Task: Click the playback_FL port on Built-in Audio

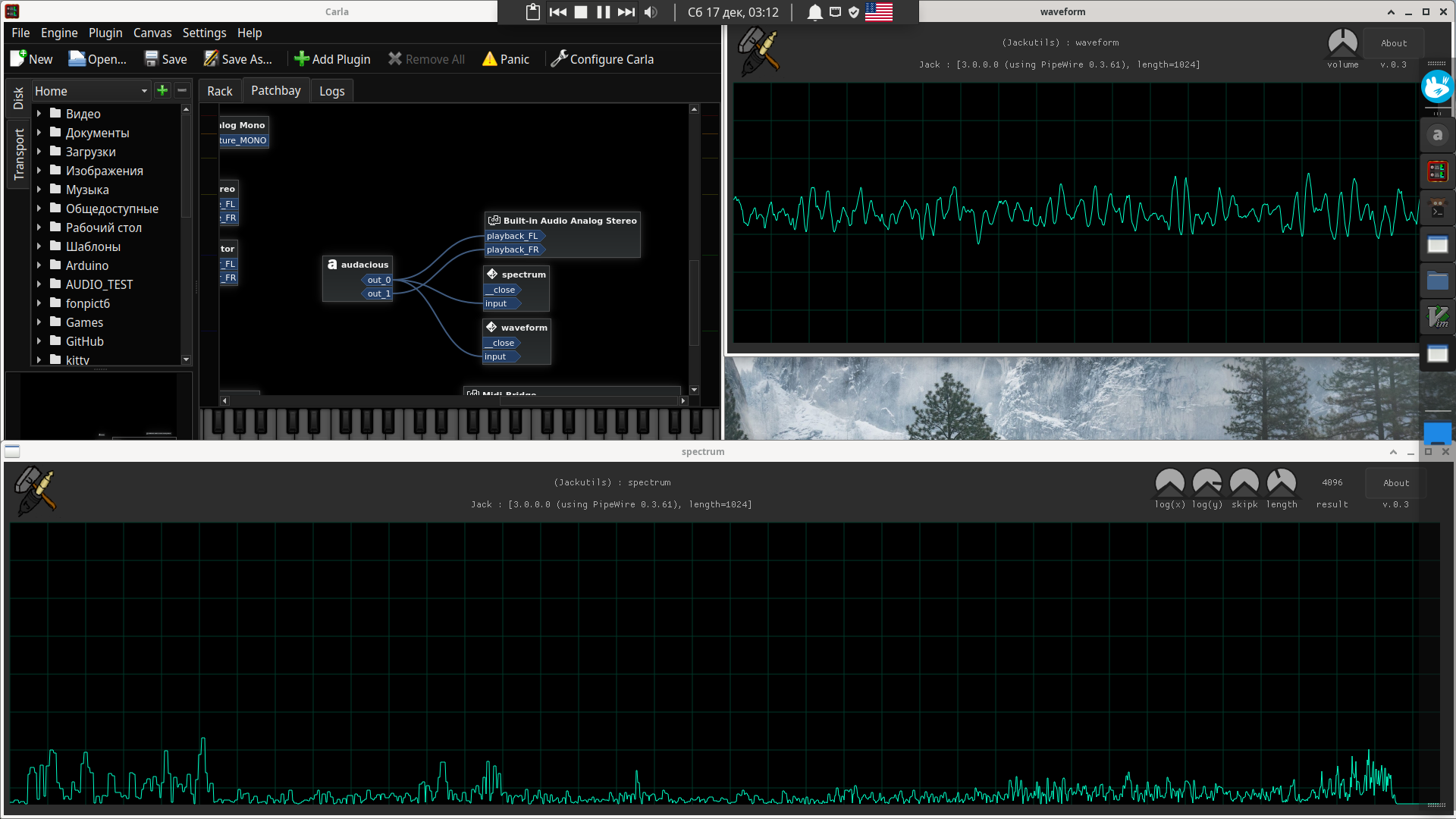Action: tap(514, 236)
